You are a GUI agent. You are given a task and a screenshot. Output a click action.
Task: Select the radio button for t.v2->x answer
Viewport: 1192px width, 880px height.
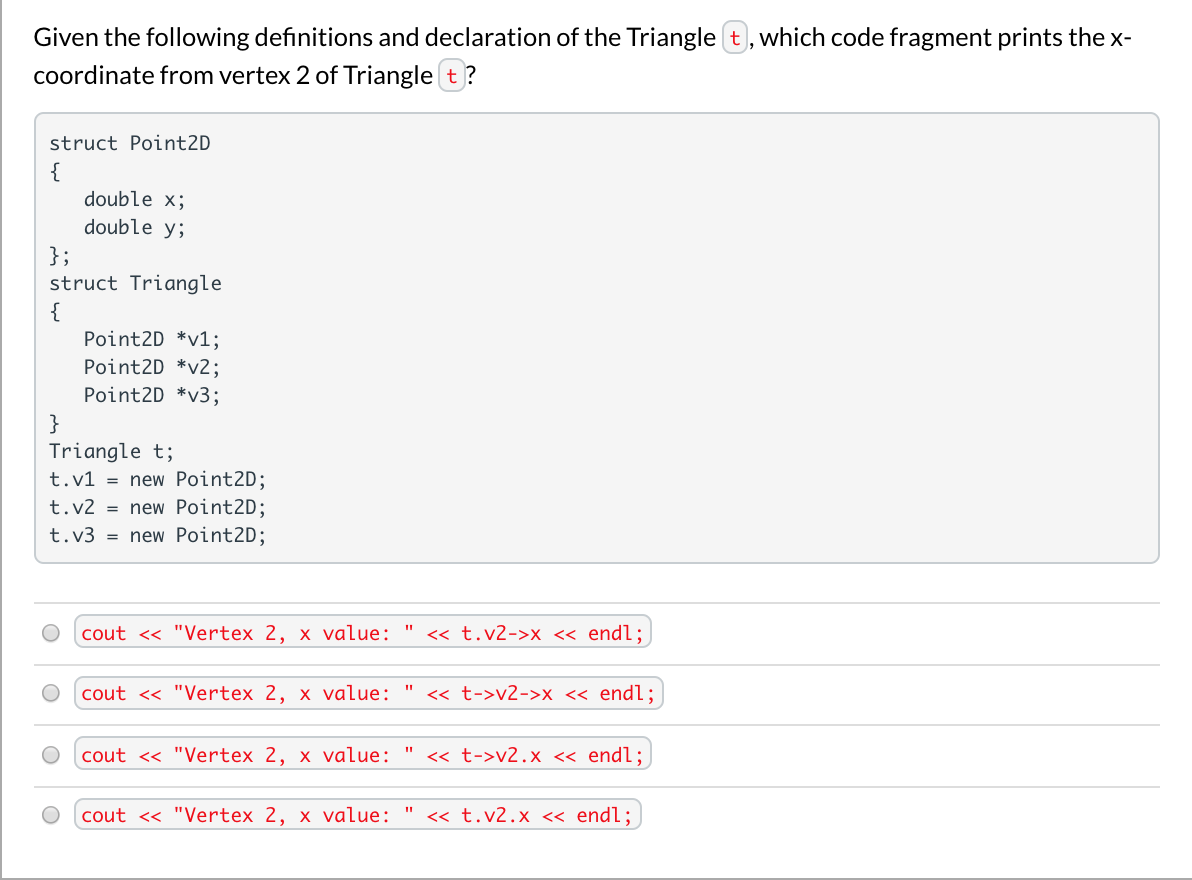[x=50, y=632]
